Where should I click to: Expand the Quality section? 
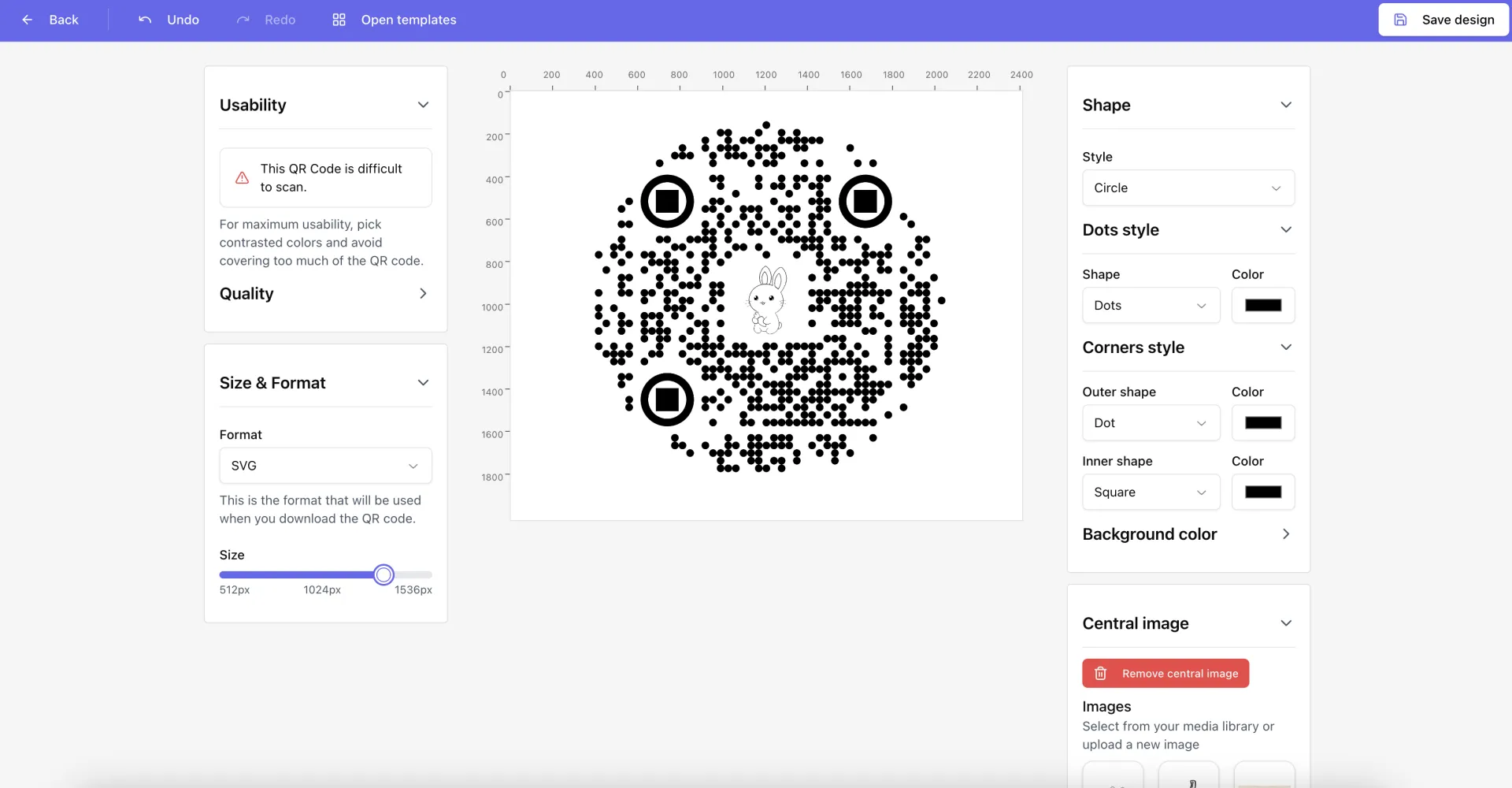(x=423, y=293)
